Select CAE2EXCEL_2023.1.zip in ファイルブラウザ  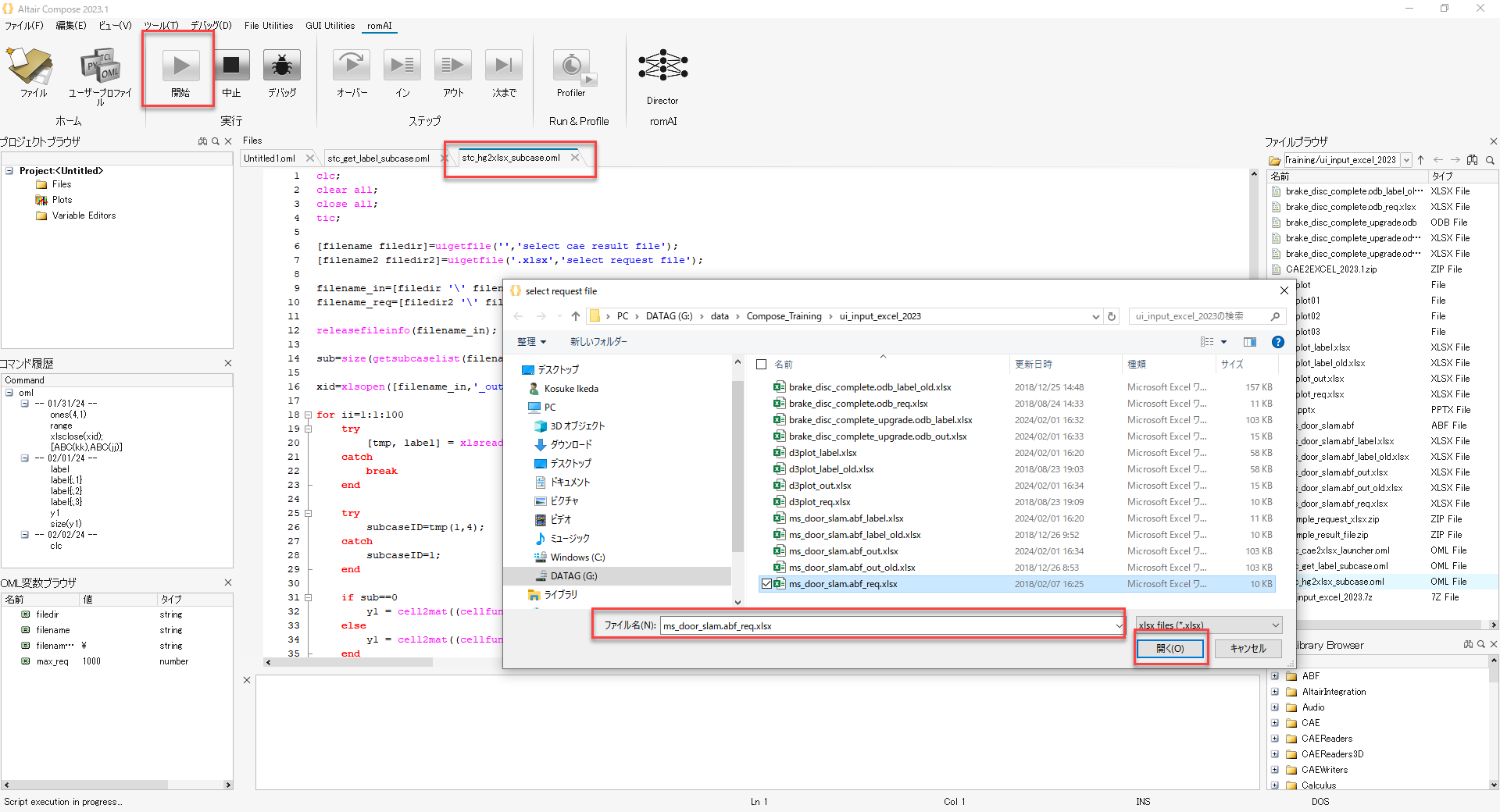(1331, 269)
